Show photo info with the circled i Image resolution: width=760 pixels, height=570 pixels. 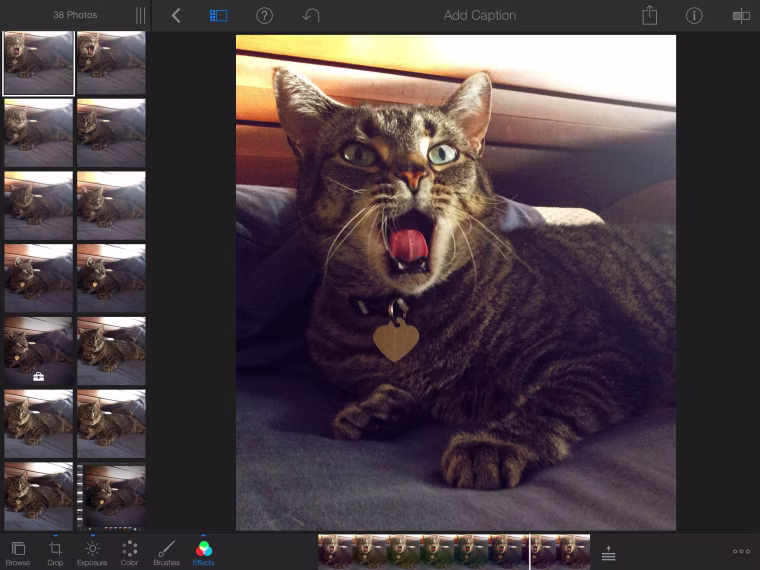(x=694, y=16)
